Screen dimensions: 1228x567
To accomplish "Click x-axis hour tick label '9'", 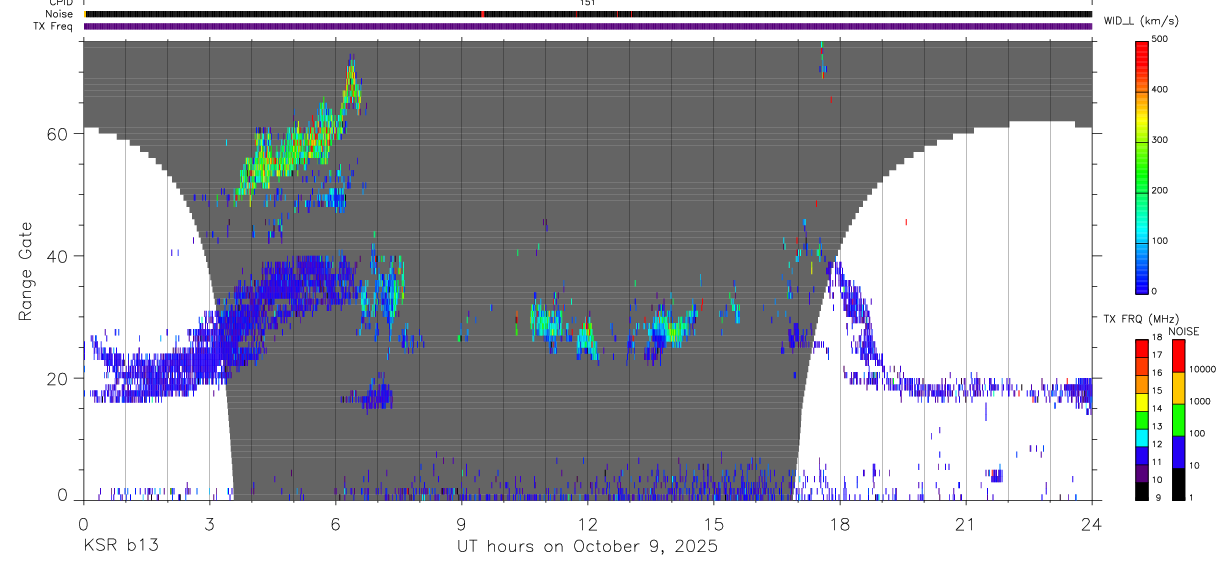I will pos(461,523).
